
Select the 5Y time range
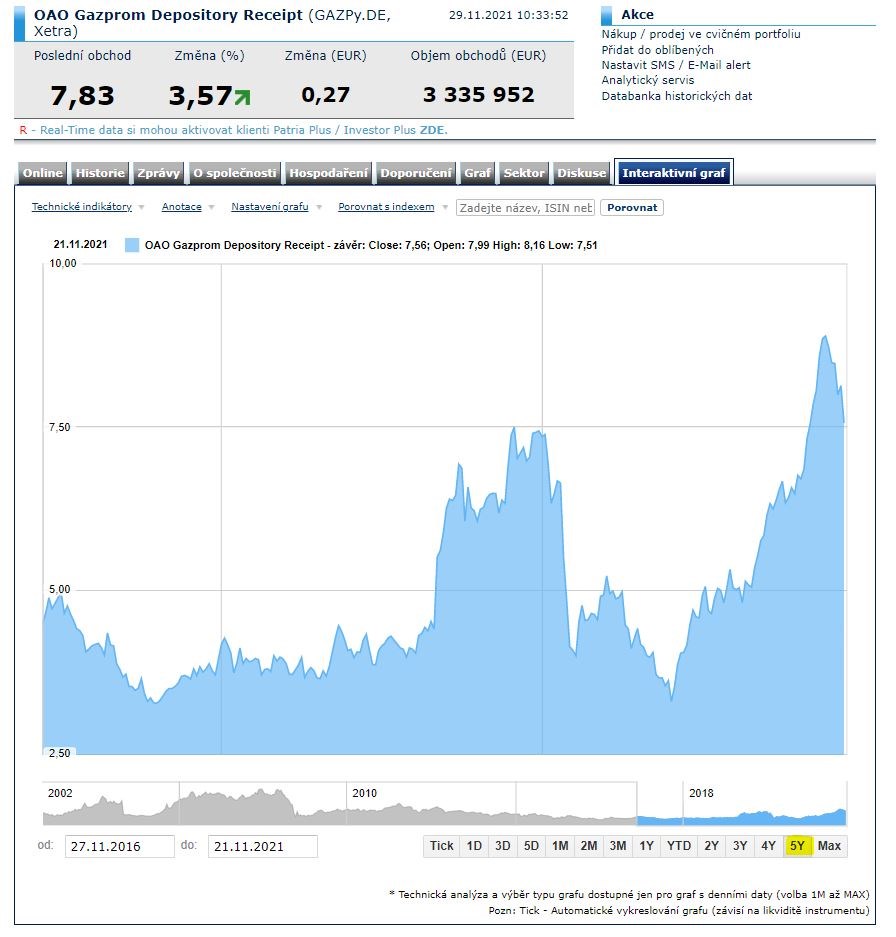tap(797, 846)
